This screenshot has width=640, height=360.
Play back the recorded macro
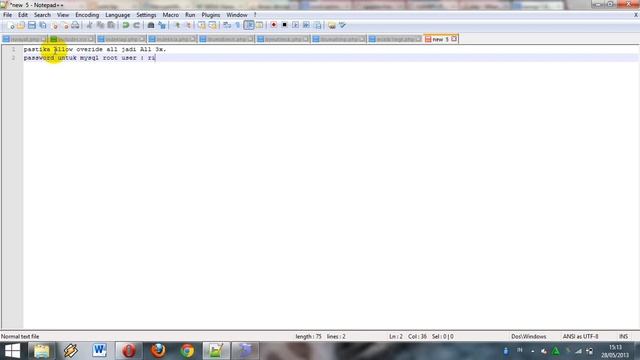click(296, 25)
